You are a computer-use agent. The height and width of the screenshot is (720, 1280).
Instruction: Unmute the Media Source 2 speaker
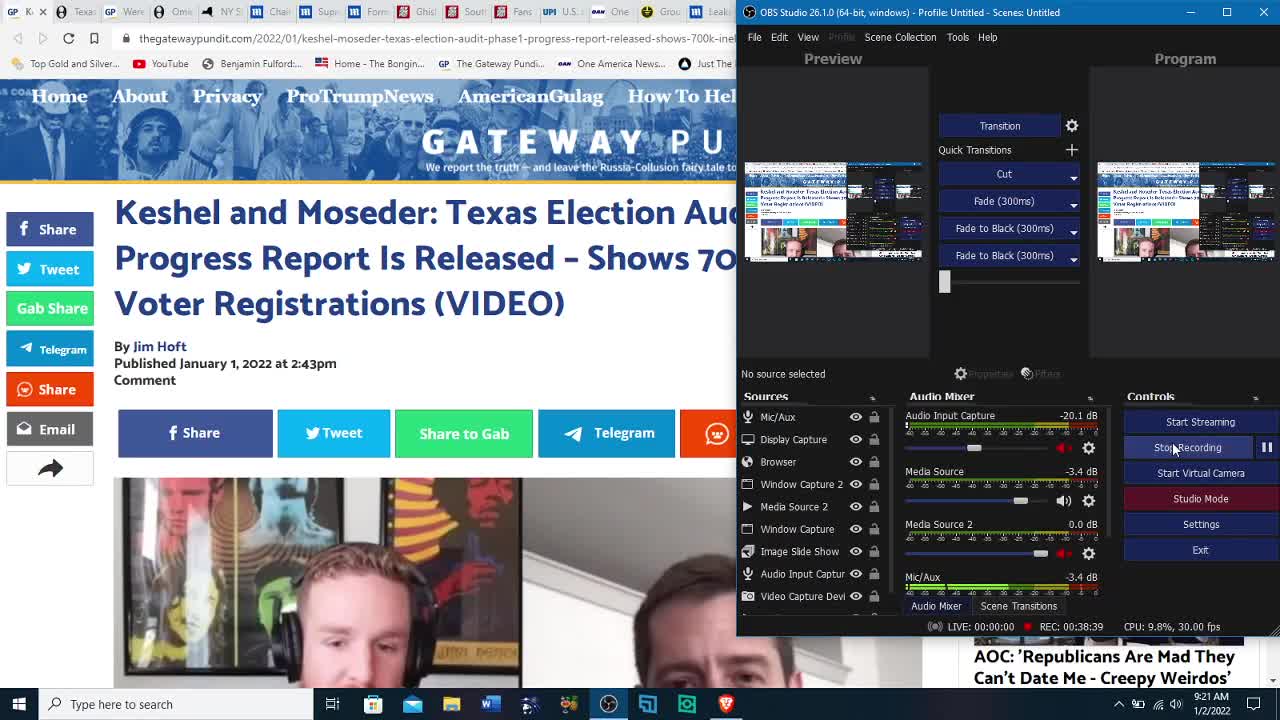(x=1063, y=553)
